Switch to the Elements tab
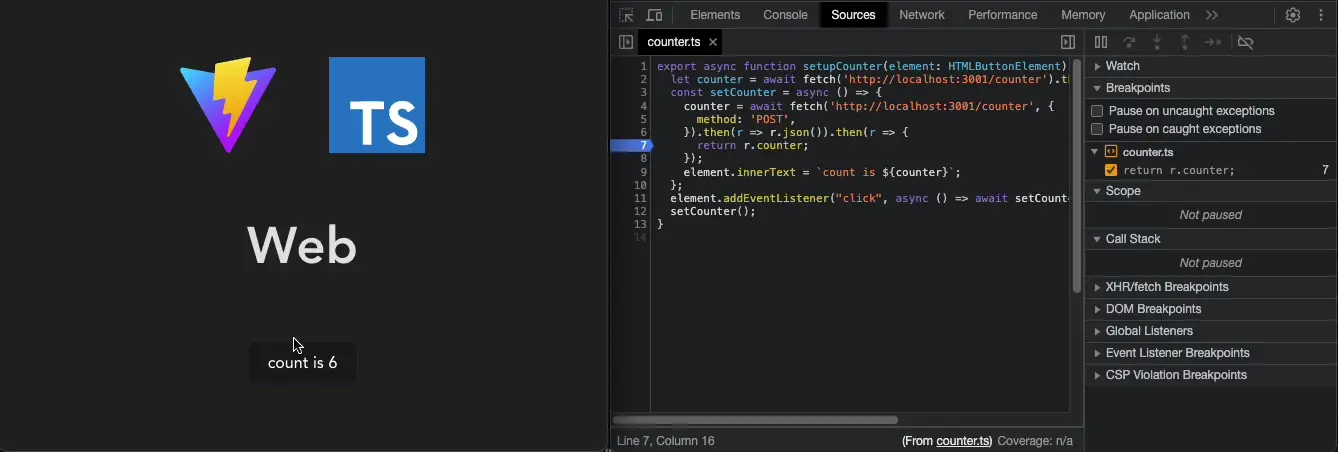1338x452 pixels. point(715,15)
